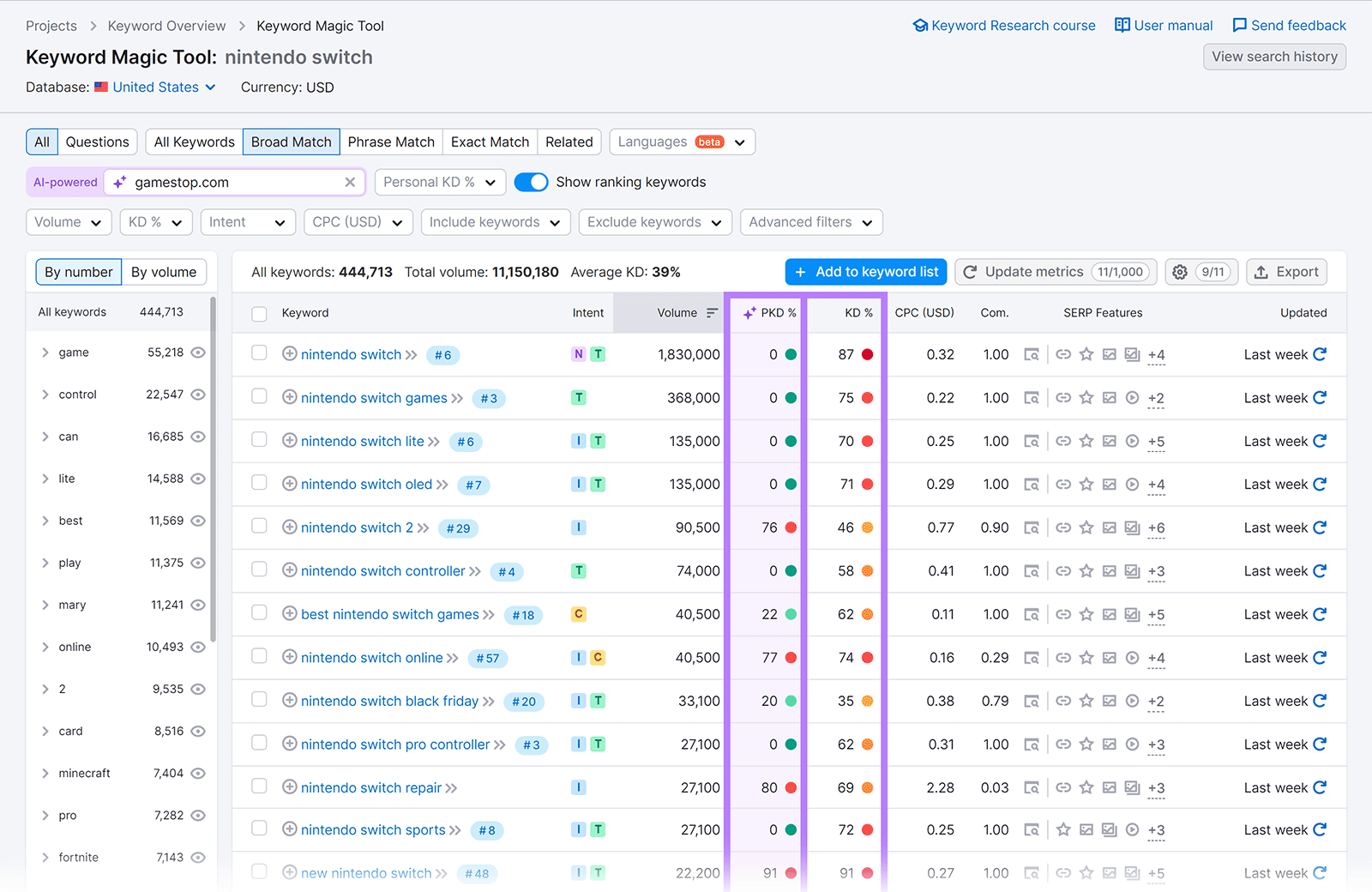Expand the Advanced filters dropdown
The height and width of the screenshot is (892, 1372).
tap(810, 222)
